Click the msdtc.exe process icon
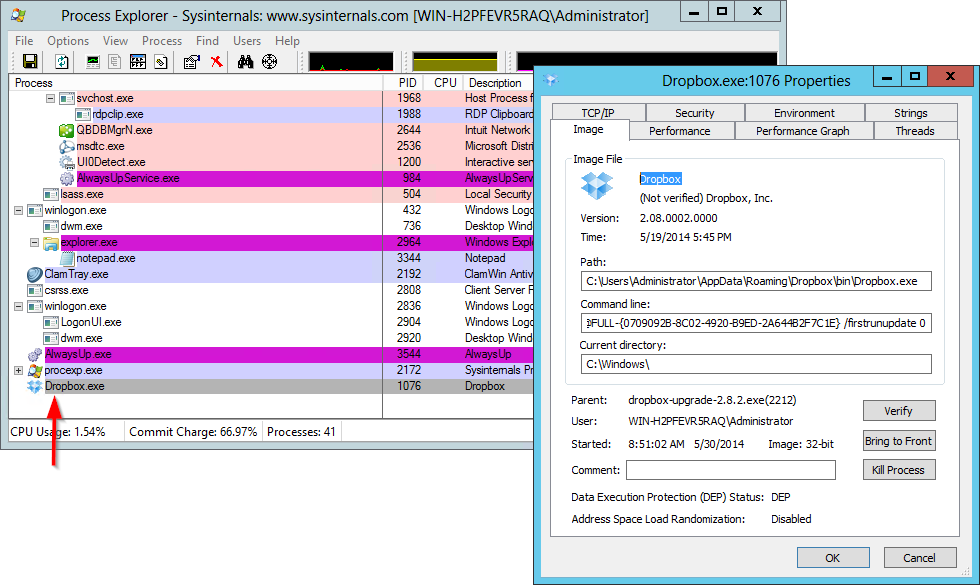 pos(66,146)
